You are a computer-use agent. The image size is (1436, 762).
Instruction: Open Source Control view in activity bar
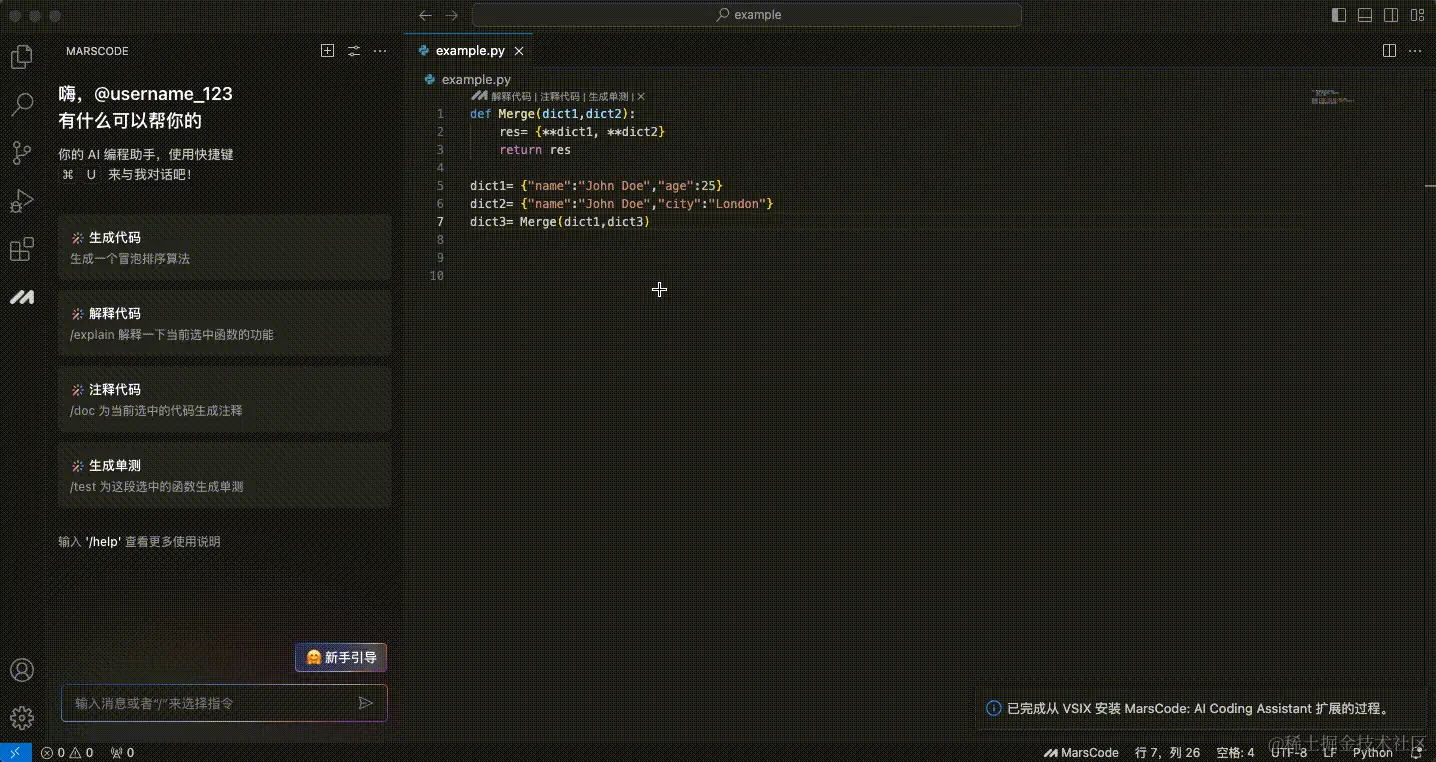(x=22, y=153)
